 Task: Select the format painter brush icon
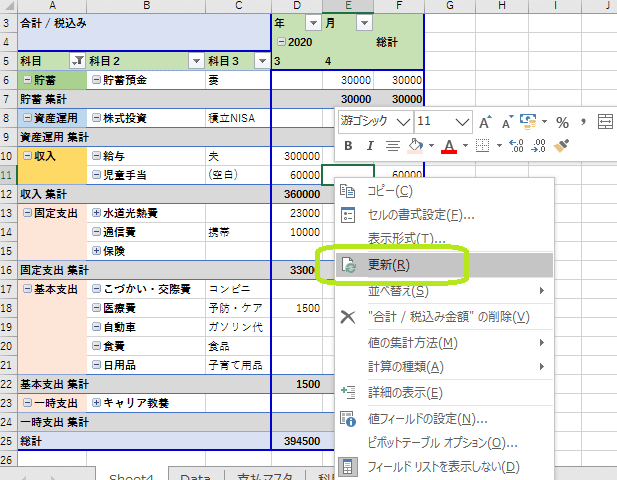pos(561,146)
